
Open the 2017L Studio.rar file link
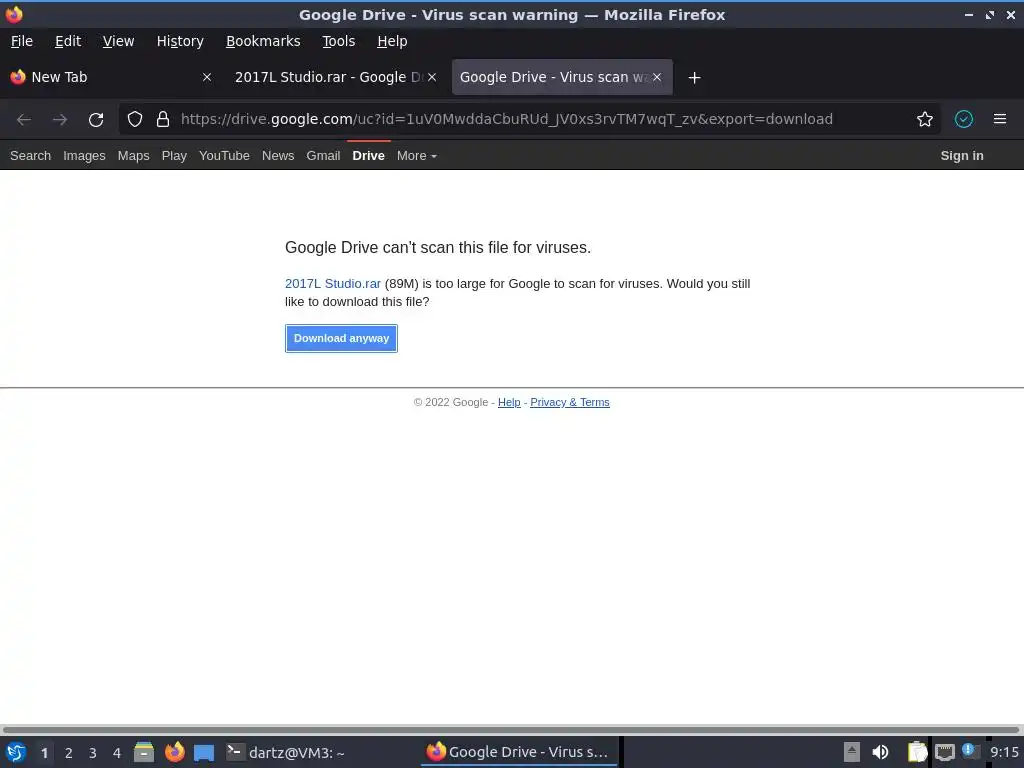coord(332,283)
